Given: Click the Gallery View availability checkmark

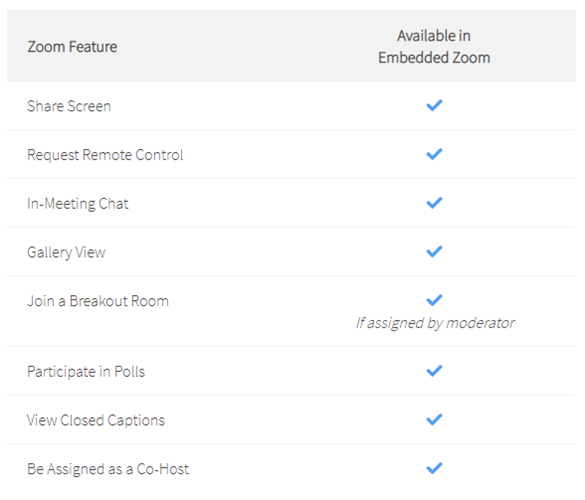Looking at the screenshot, I should pos(434,251).
